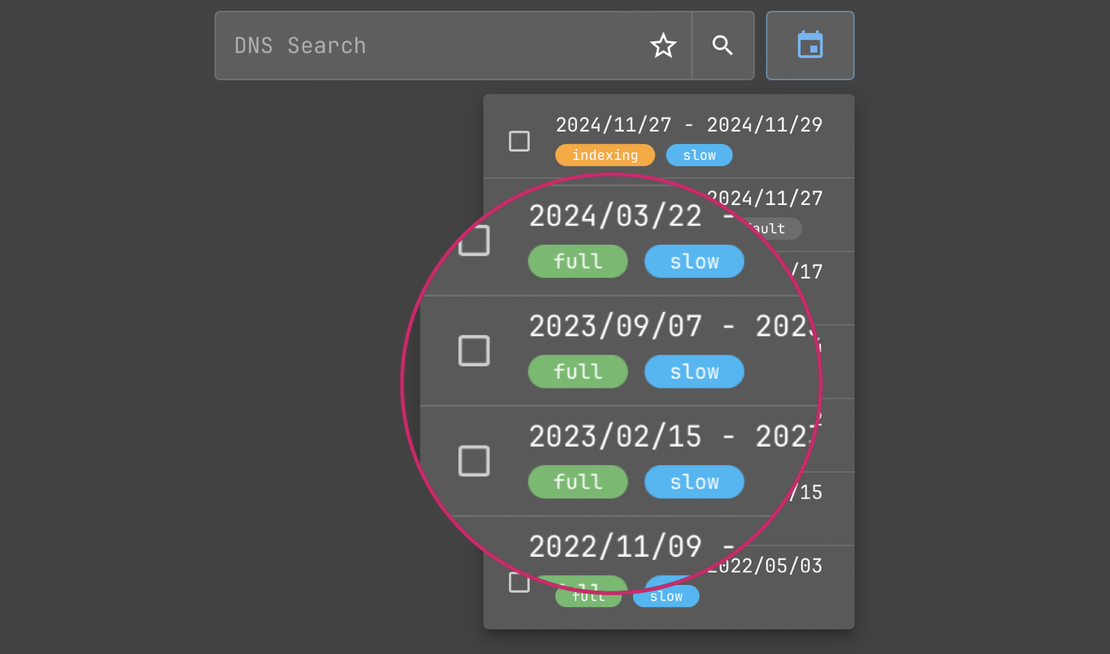Click the DNS Search input field
The height and width of the screenshot is (654, 1110).
(x=430, y=45)
